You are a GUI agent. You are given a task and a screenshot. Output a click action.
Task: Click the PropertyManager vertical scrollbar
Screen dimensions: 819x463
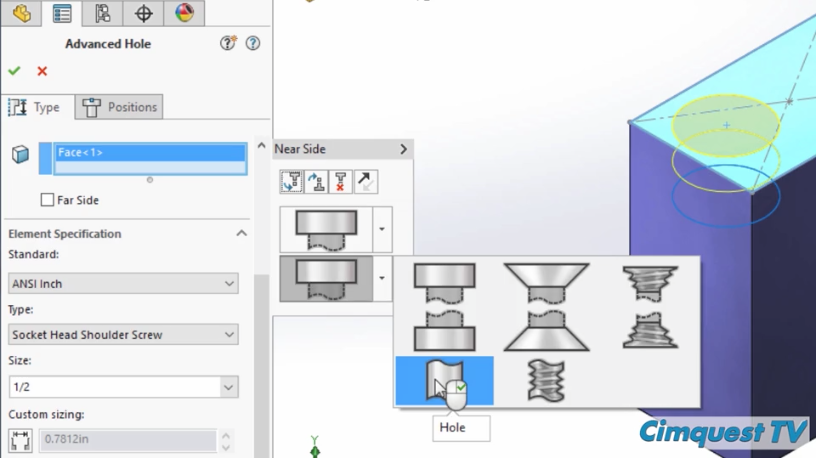261,366
